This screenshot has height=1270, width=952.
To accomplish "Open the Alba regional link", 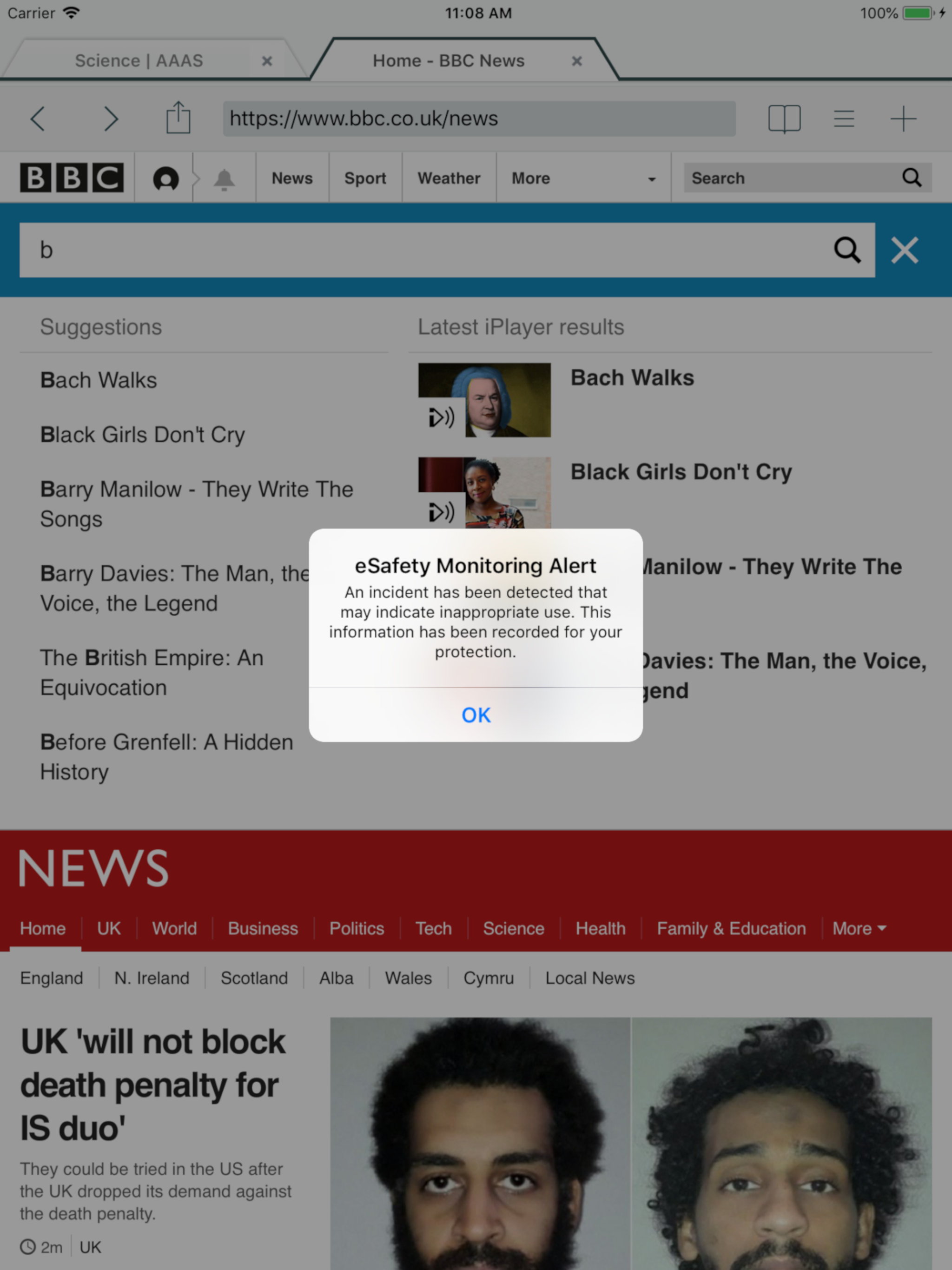I will click(x=337, y=978).
